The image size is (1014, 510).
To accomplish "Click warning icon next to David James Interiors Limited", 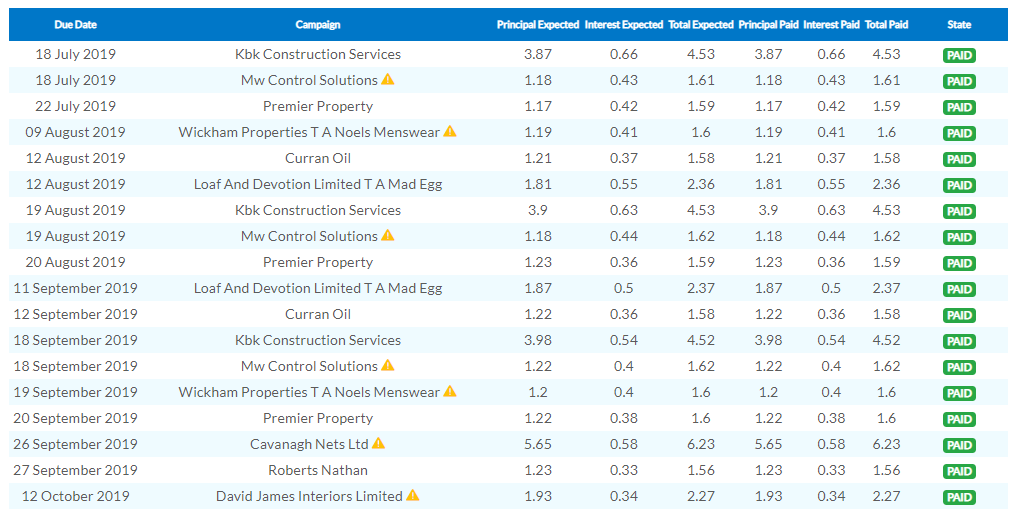I will [x=413, y=496].
